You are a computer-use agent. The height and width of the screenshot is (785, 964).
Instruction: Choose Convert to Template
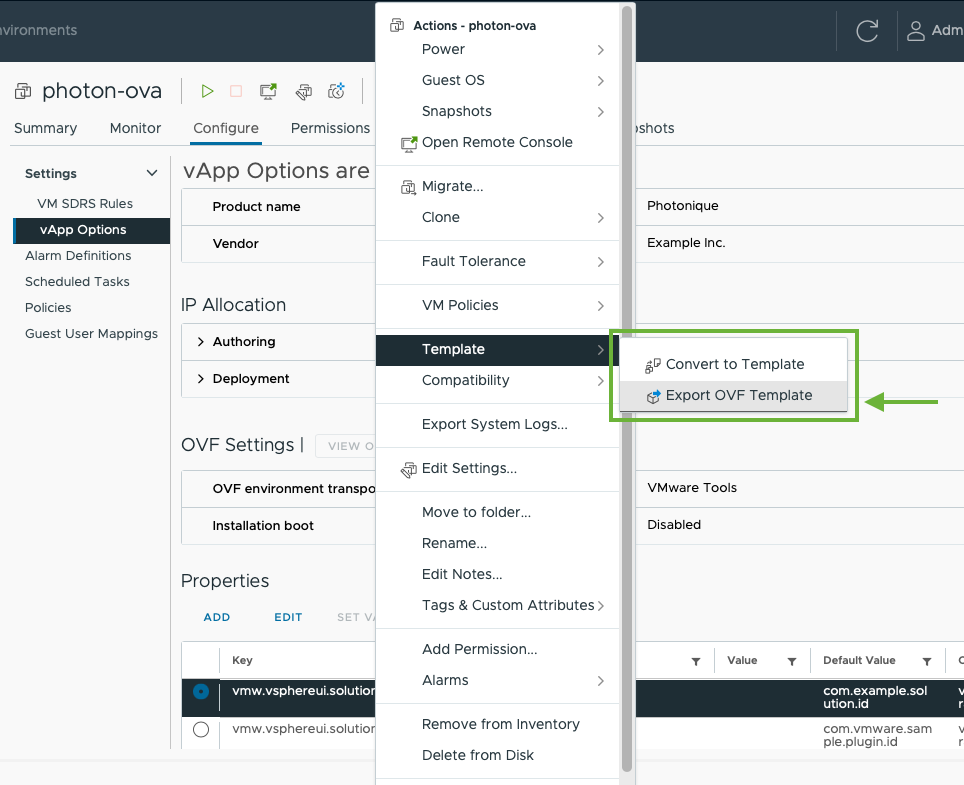point(733,364)
